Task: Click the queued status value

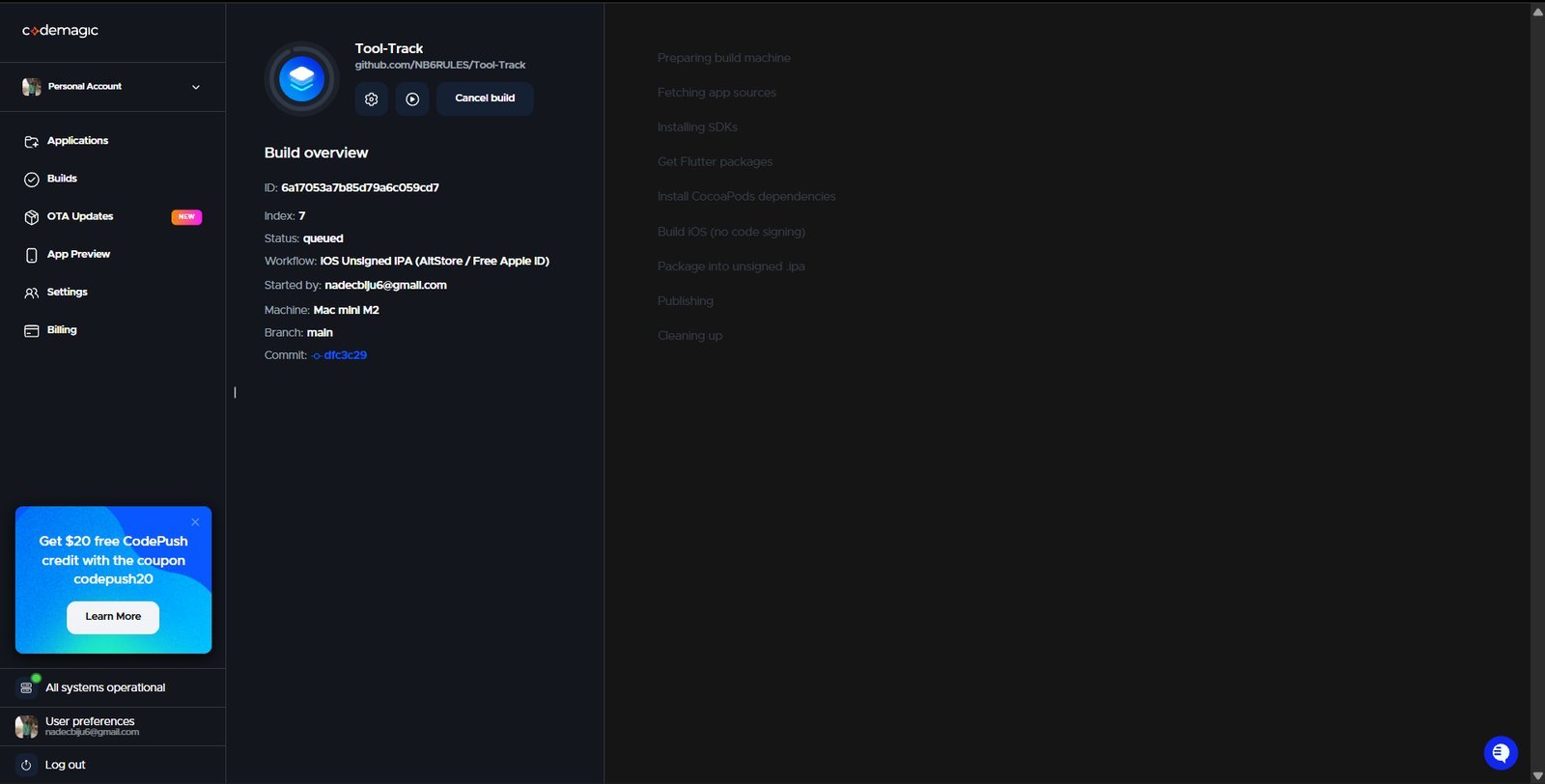Action: [x=323, y=238]
